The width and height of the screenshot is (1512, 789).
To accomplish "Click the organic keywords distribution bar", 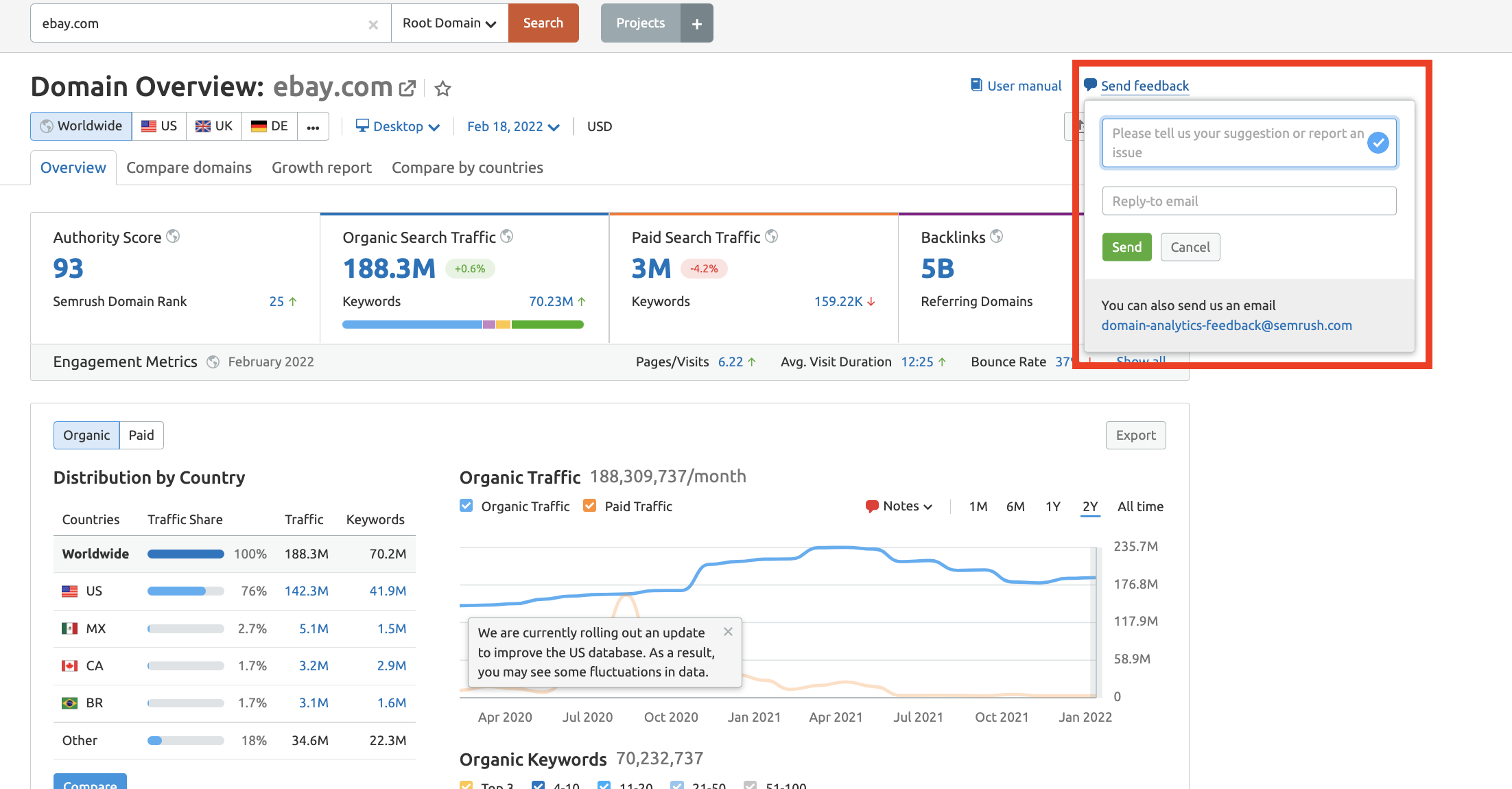I will [x=463, y=325].
